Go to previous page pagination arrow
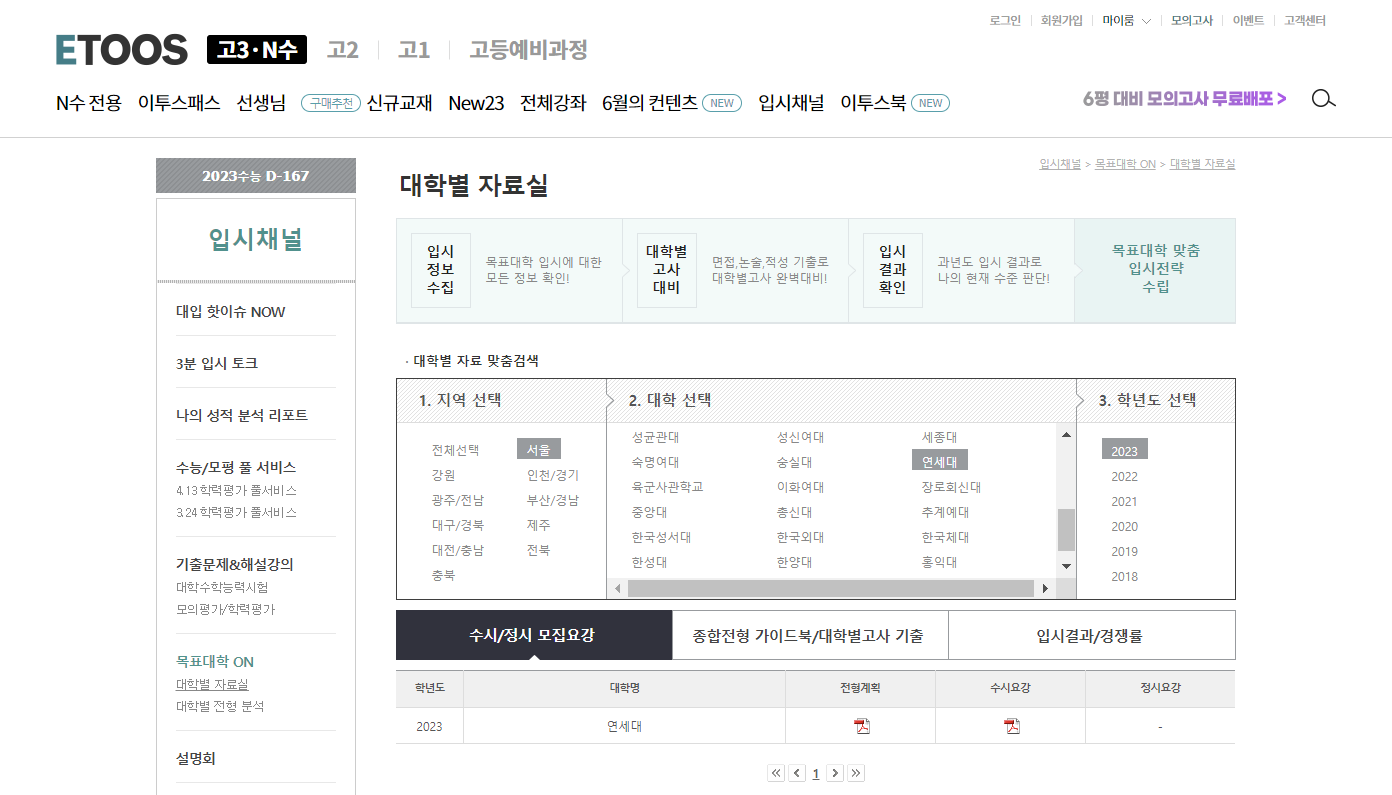Screen dimensions: 1392x795 point(796,773)
